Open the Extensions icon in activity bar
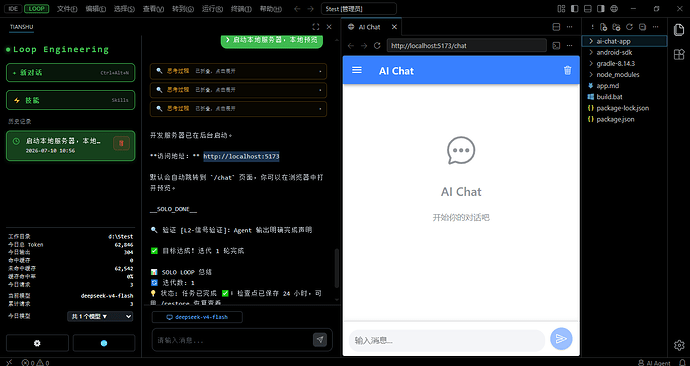Viewport: 690px width, 366px height. (679, 55)
